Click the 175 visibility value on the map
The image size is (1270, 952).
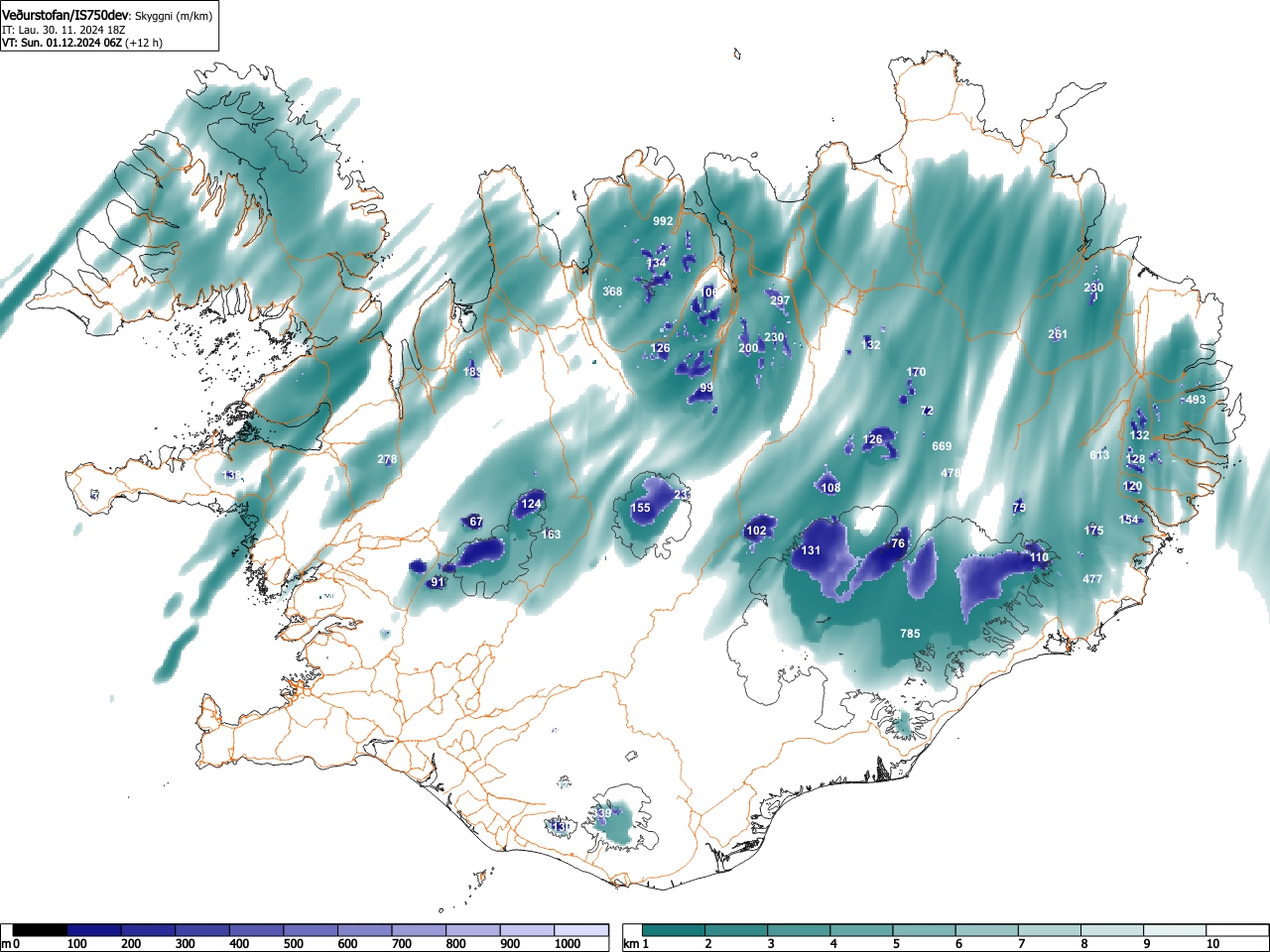point(1093,531)
